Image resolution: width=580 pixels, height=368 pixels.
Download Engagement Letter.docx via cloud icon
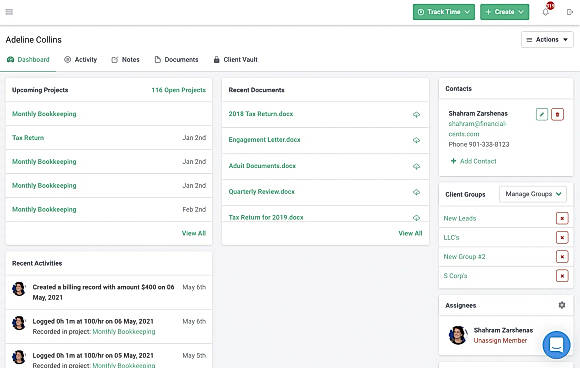[x=416, y=140]
